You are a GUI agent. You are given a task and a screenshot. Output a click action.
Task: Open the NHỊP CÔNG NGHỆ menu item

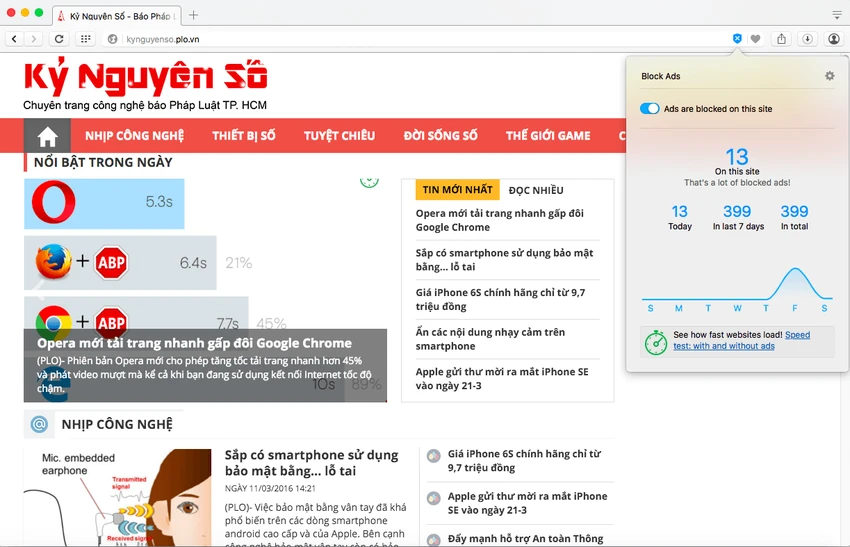point(134,136)
